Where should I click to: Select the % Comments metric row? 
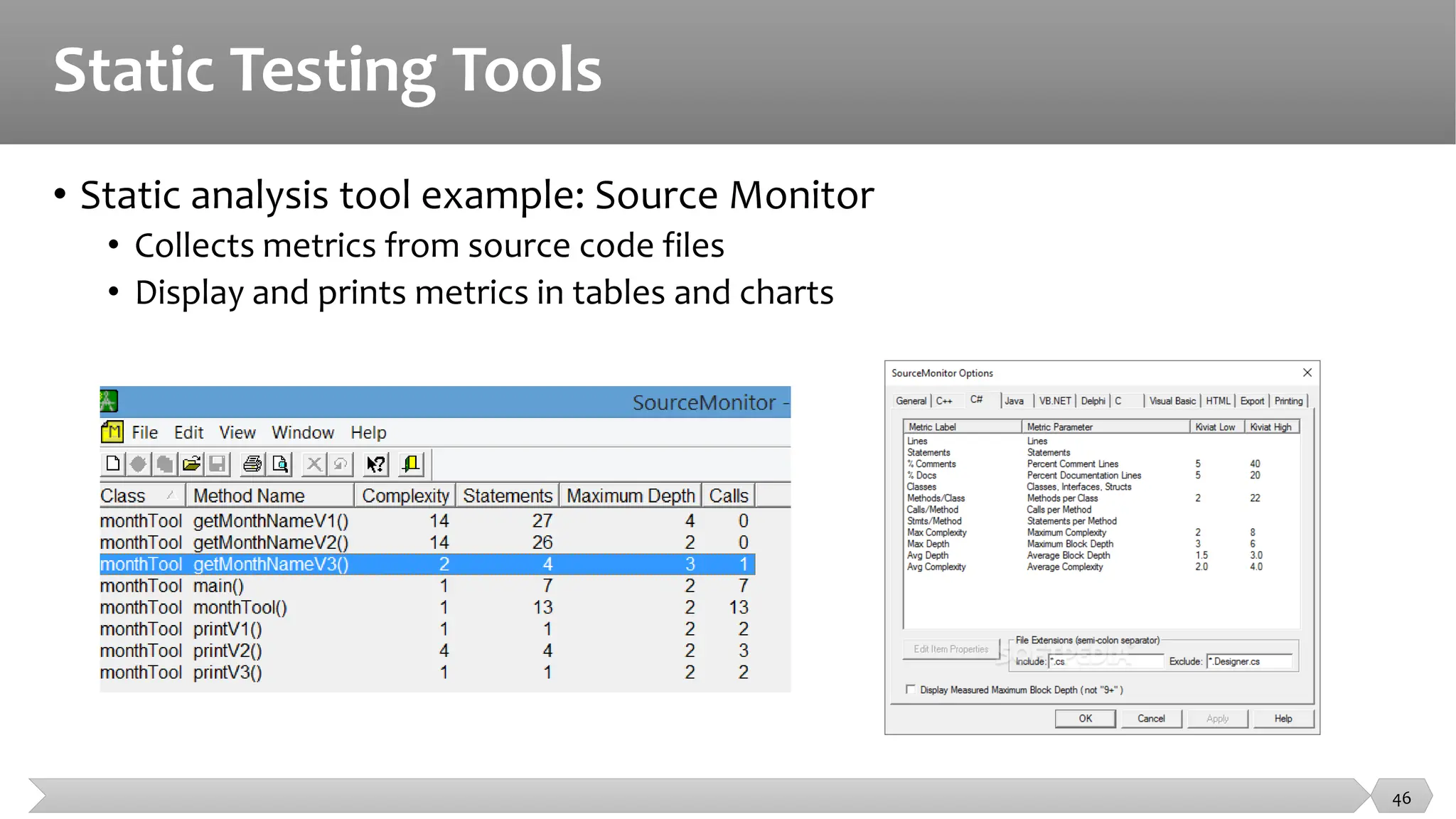tap(1101, 464)
